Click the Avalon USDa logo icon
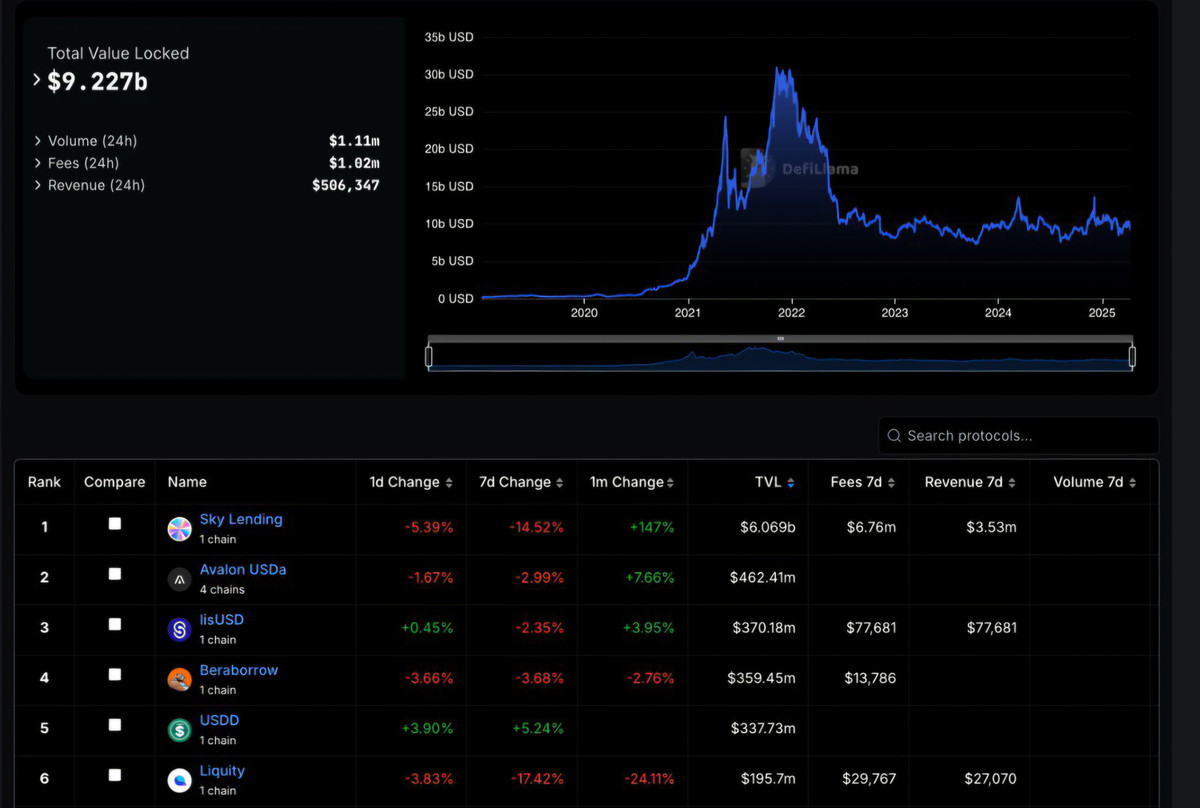The image size is (1200, 808). click(179, 579)
